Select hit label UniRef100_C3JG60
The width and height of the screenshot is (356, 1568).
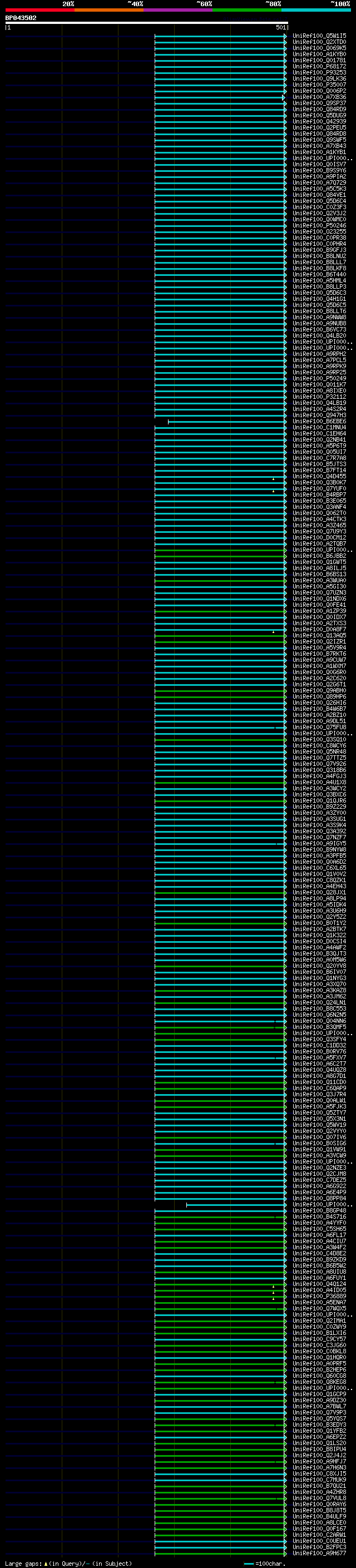(x=319, y=1345)
